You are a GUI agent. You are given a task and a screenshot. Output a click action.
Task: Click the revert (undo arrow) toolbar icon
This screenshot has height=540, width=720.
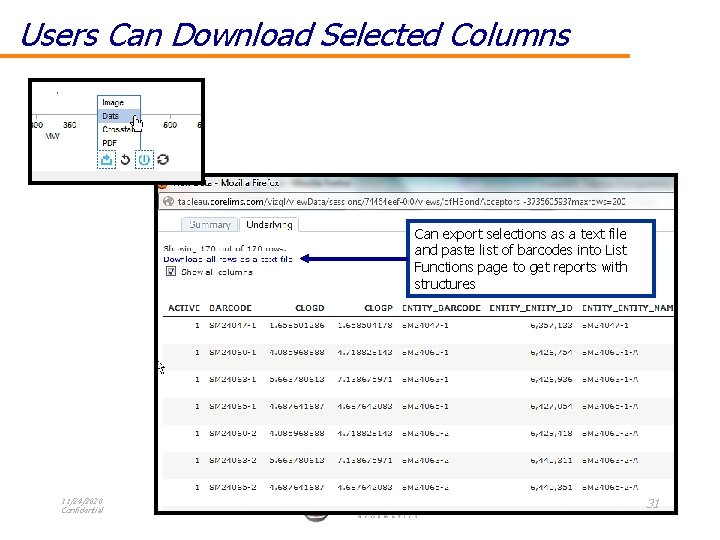pyautogui.click(x=125, y=160)
